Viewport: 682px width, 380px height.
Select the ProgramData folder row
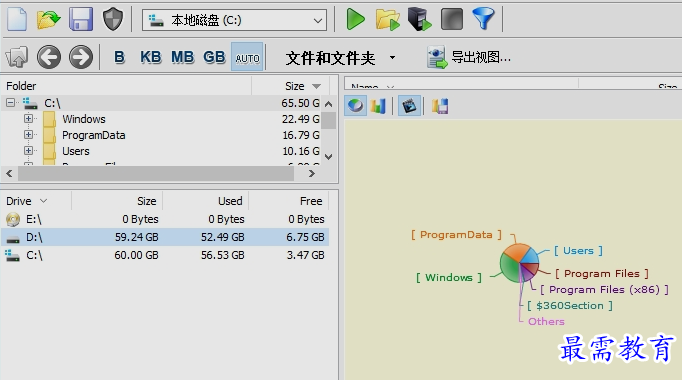coord(161,135)
